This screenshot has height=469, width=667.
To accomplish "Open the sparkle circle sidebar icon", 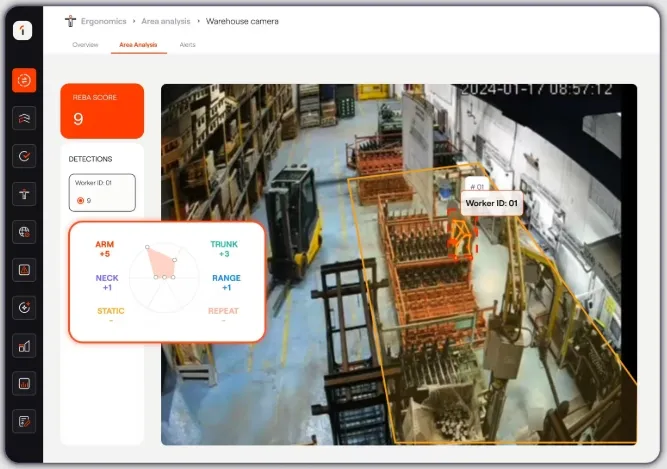I will [x=24, y=307].
